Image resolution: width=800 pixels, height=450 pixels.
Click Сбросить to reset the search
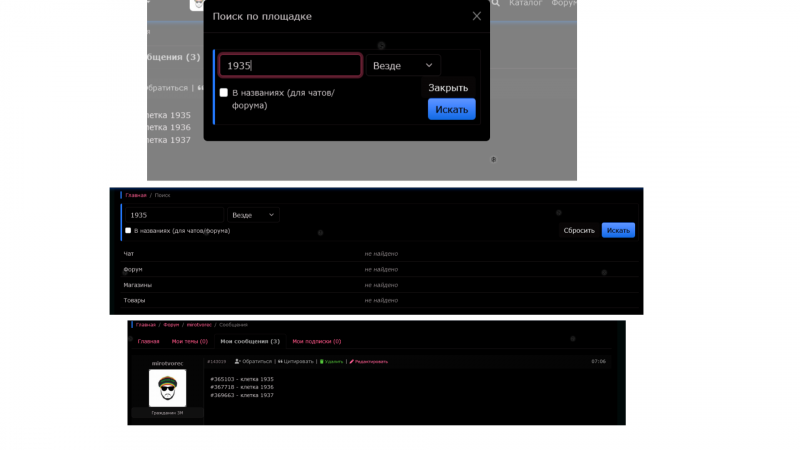pyautogui.click(x=578, y=231)
